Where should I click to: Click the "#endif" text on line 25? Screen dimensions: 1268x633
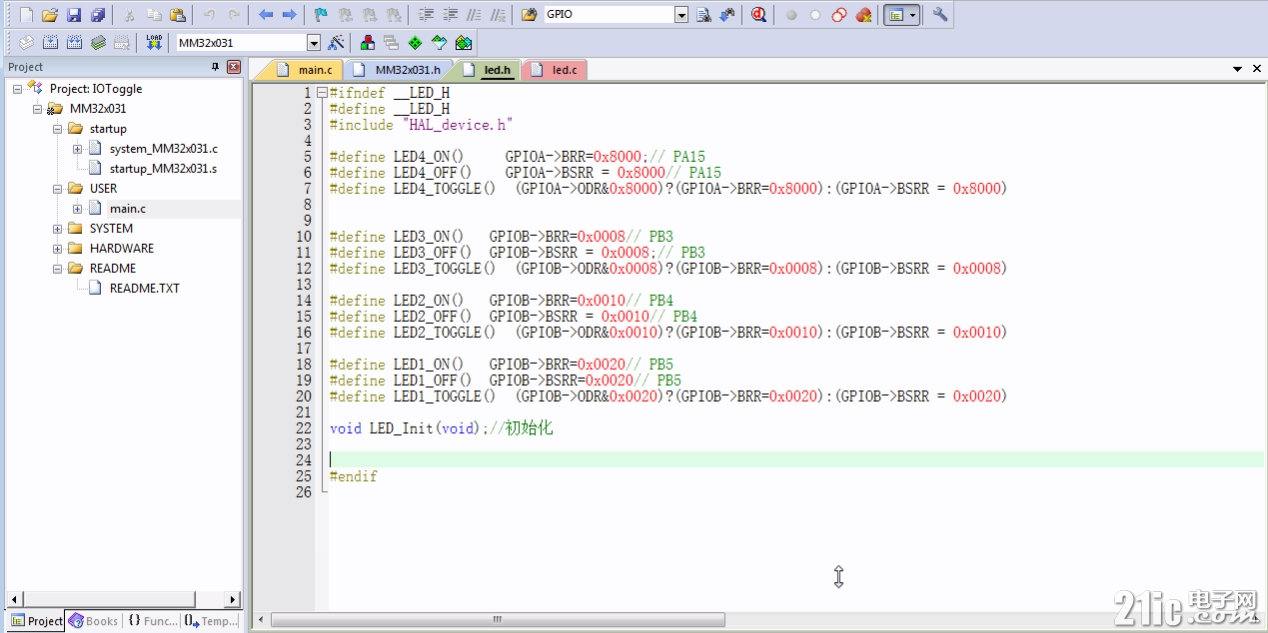[354, 476]
